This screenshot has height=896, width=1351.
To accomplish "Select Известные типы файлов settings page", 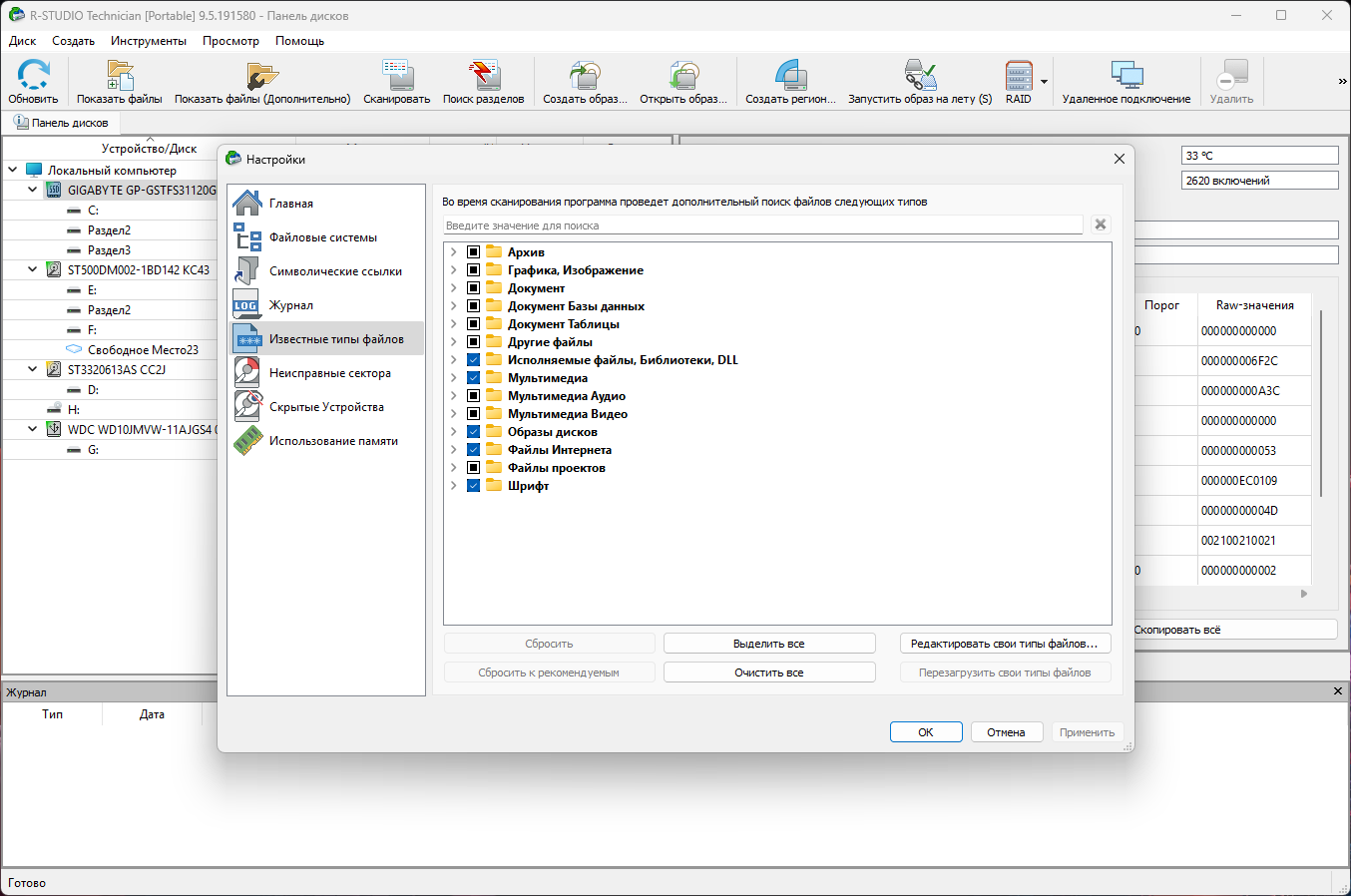I will 325,339.
